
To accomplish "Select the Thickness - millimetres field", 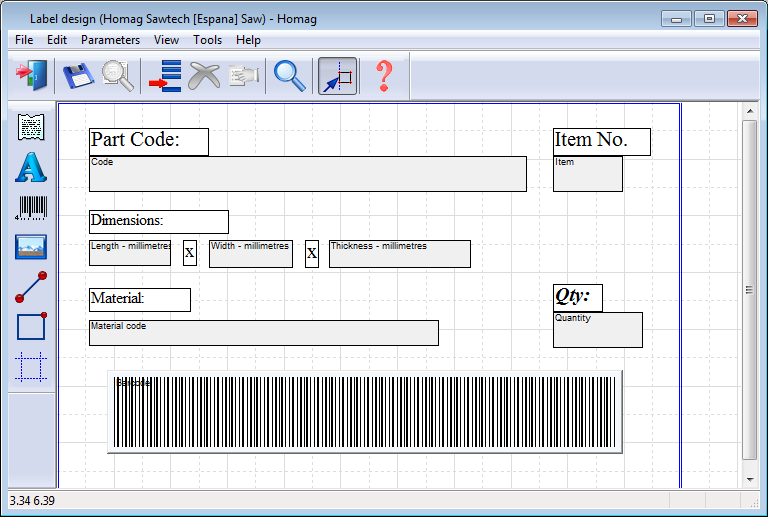I will point(400,254).
